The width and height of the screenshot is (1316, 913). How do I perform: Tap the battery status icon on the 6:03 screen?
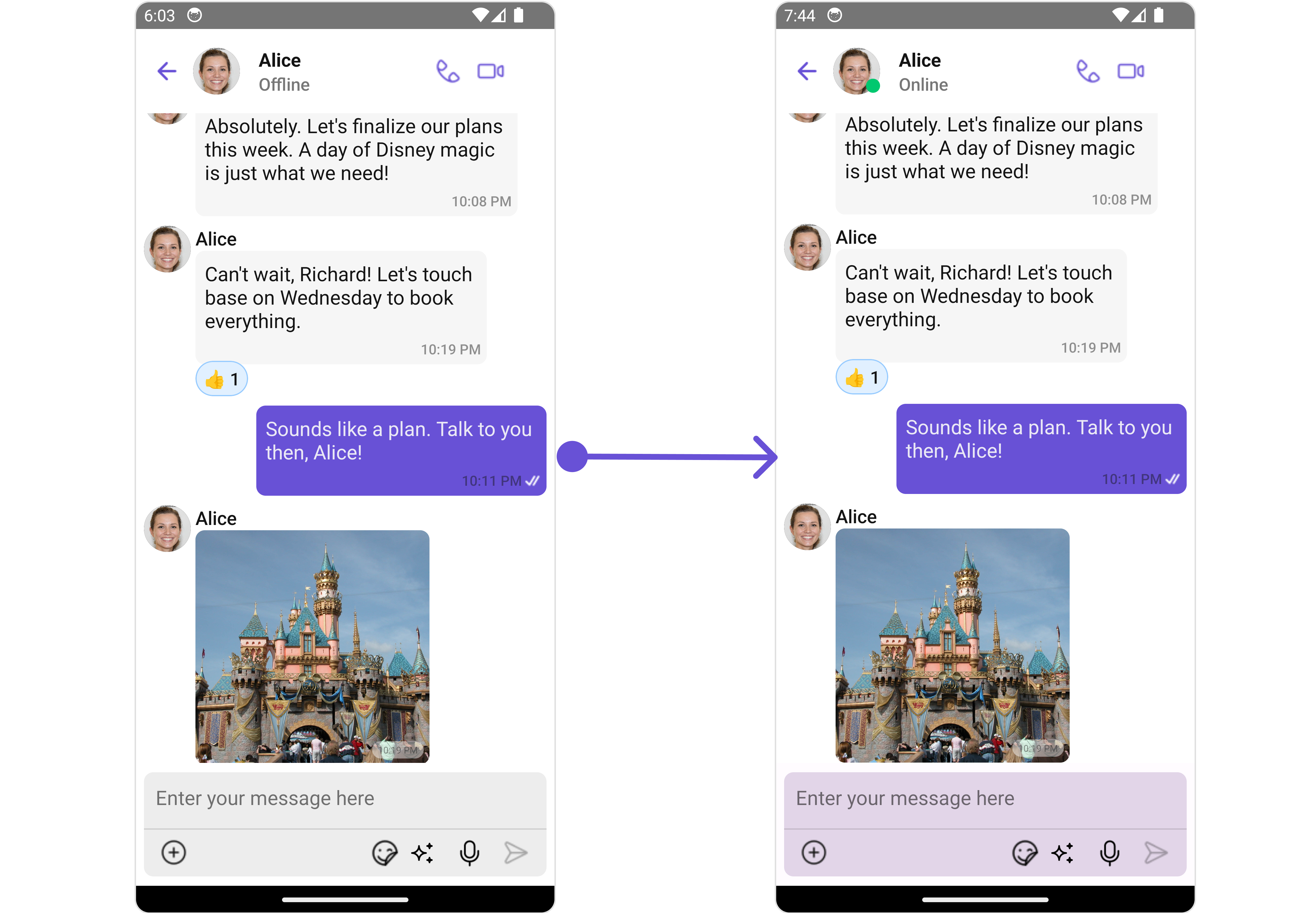click(518, 15)
